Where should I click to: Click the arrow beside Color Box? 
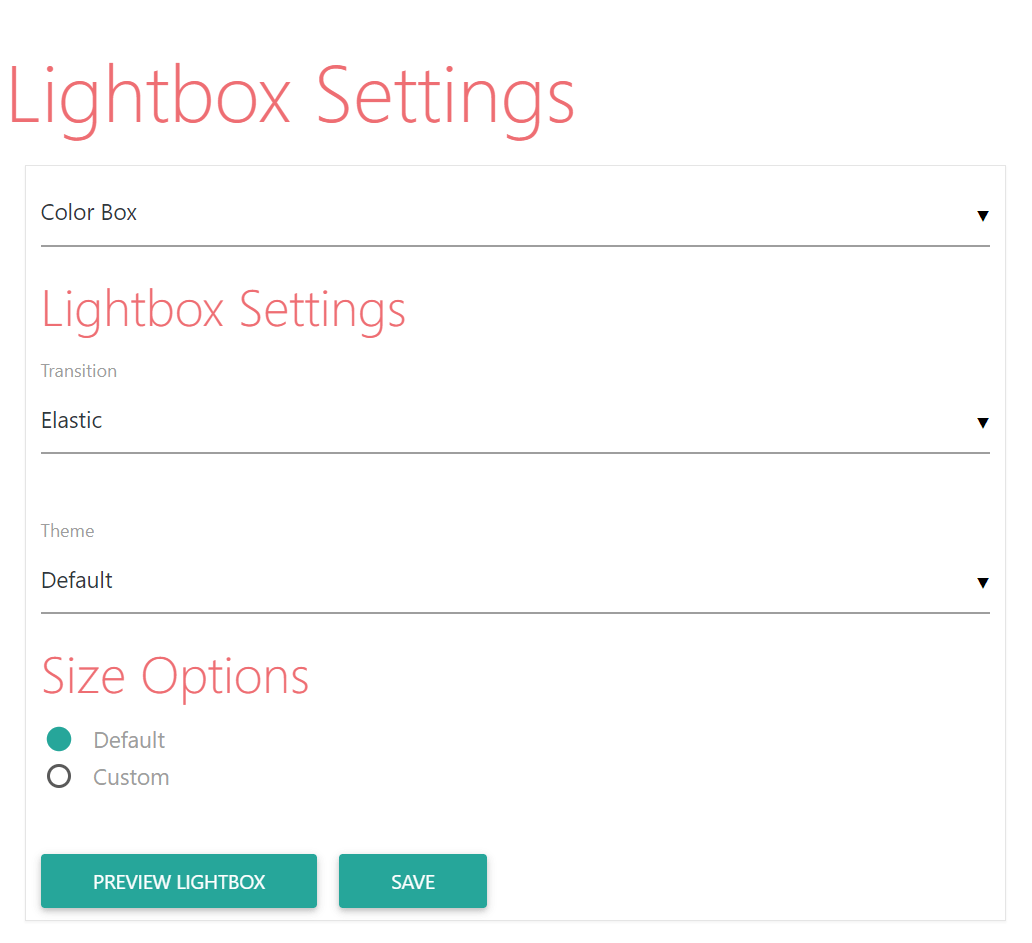[982, 216]
